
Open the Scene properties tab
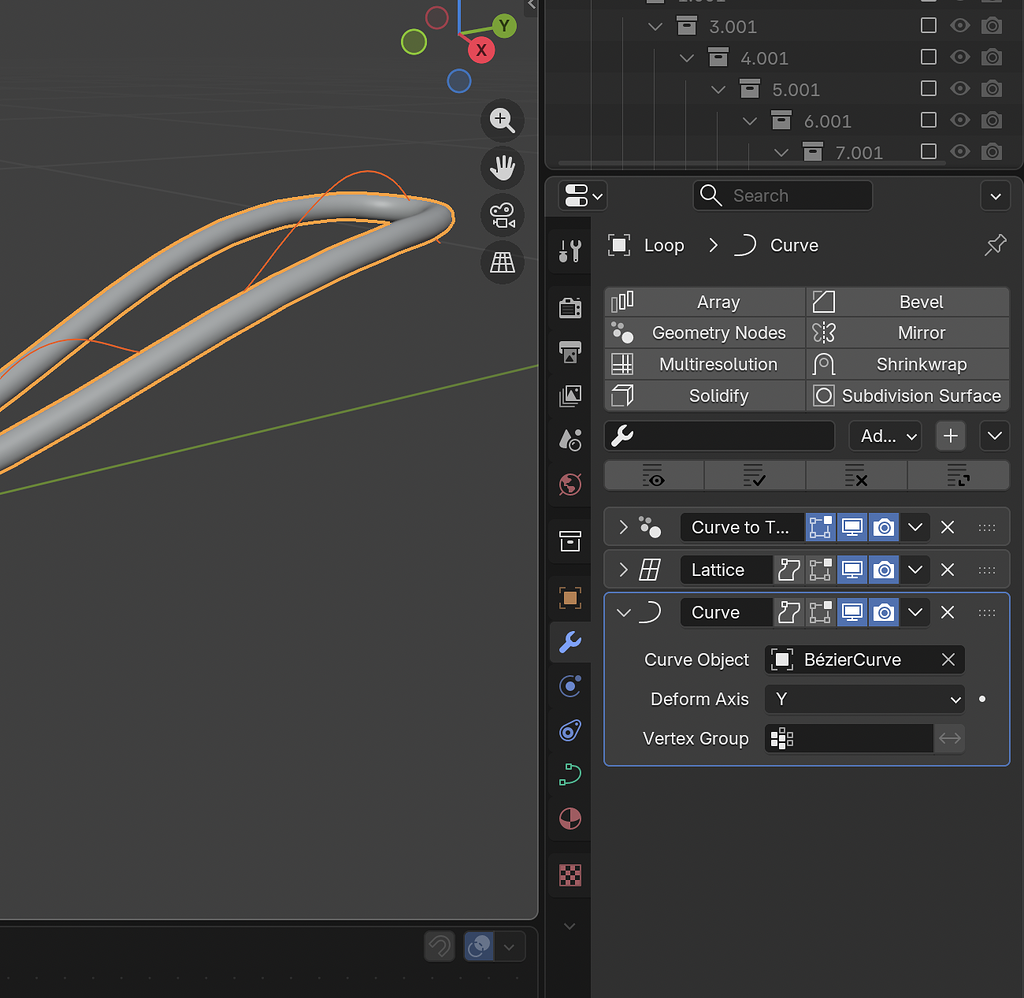tap(570, 440)
